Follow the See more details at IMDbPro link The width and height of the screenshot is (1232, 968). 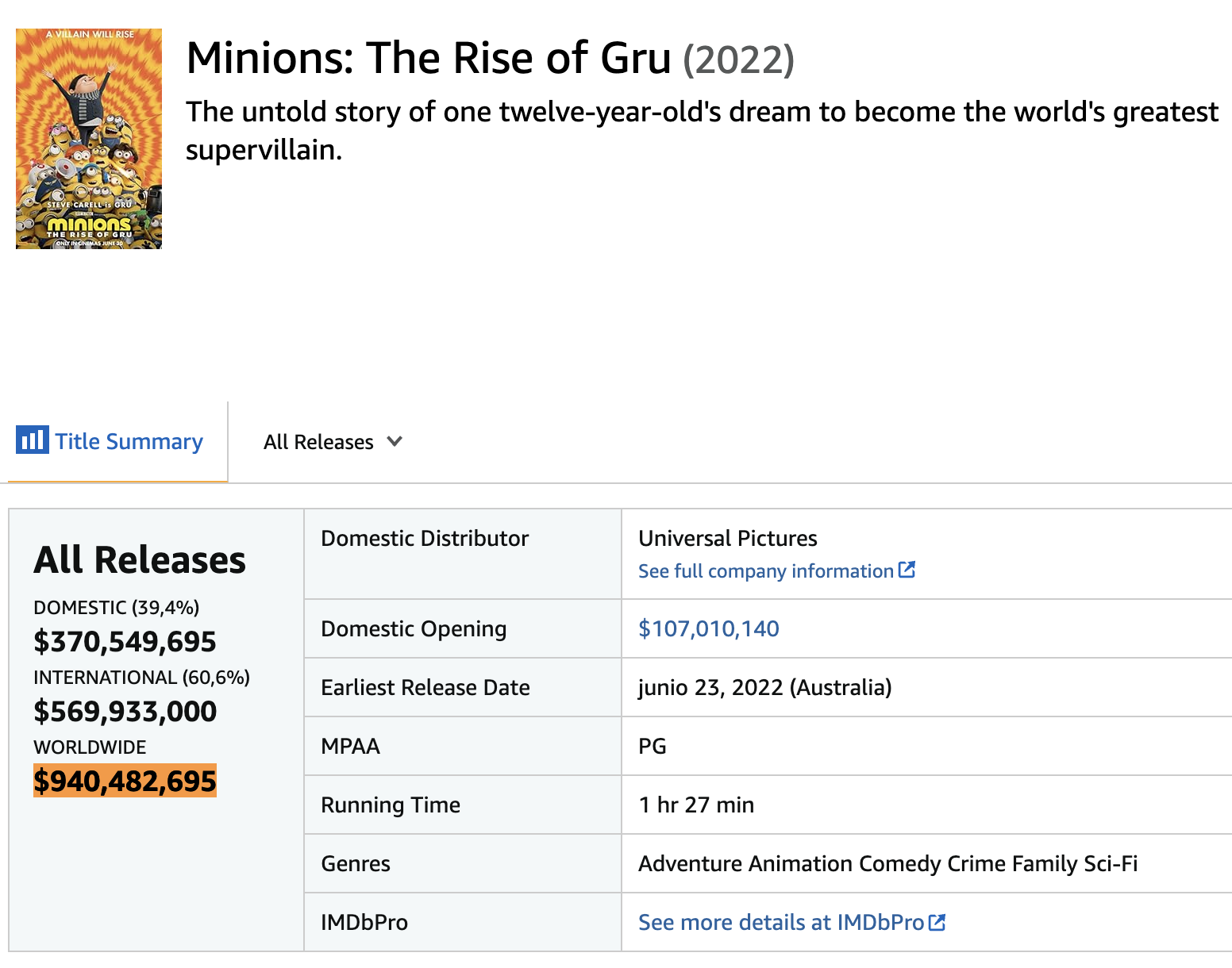781,922
